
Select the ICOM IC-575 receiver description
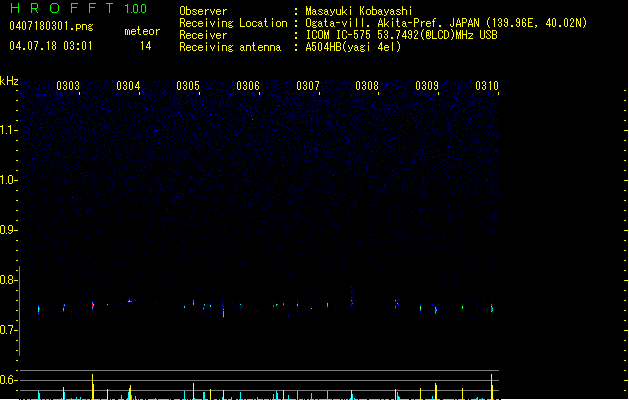click(x=402, y=35)
